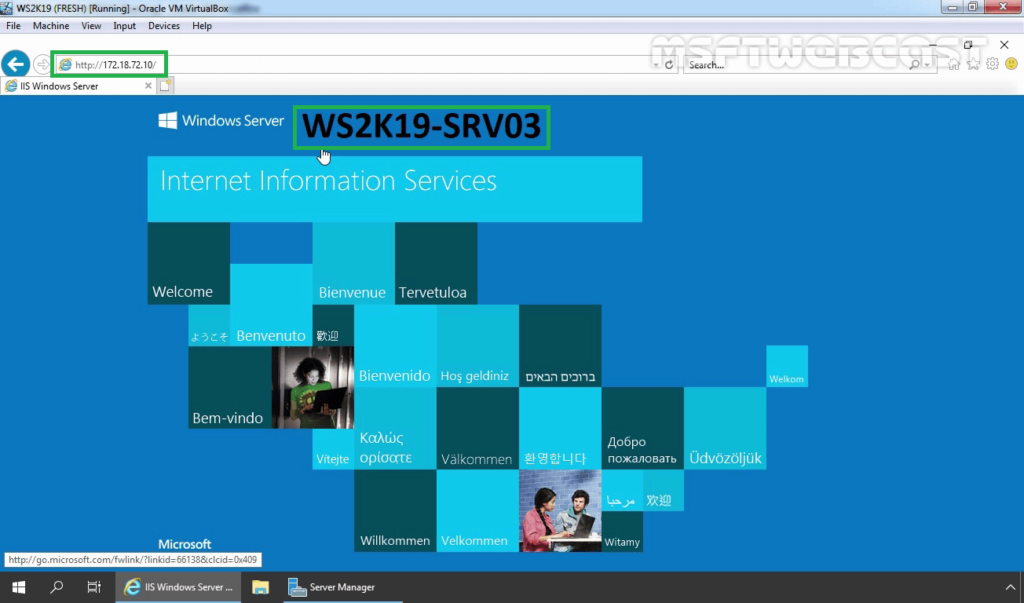Click the Bem-vindo tile
Image resolution: width=1024 pixels, height=603 pixels.
coord(230,387)
